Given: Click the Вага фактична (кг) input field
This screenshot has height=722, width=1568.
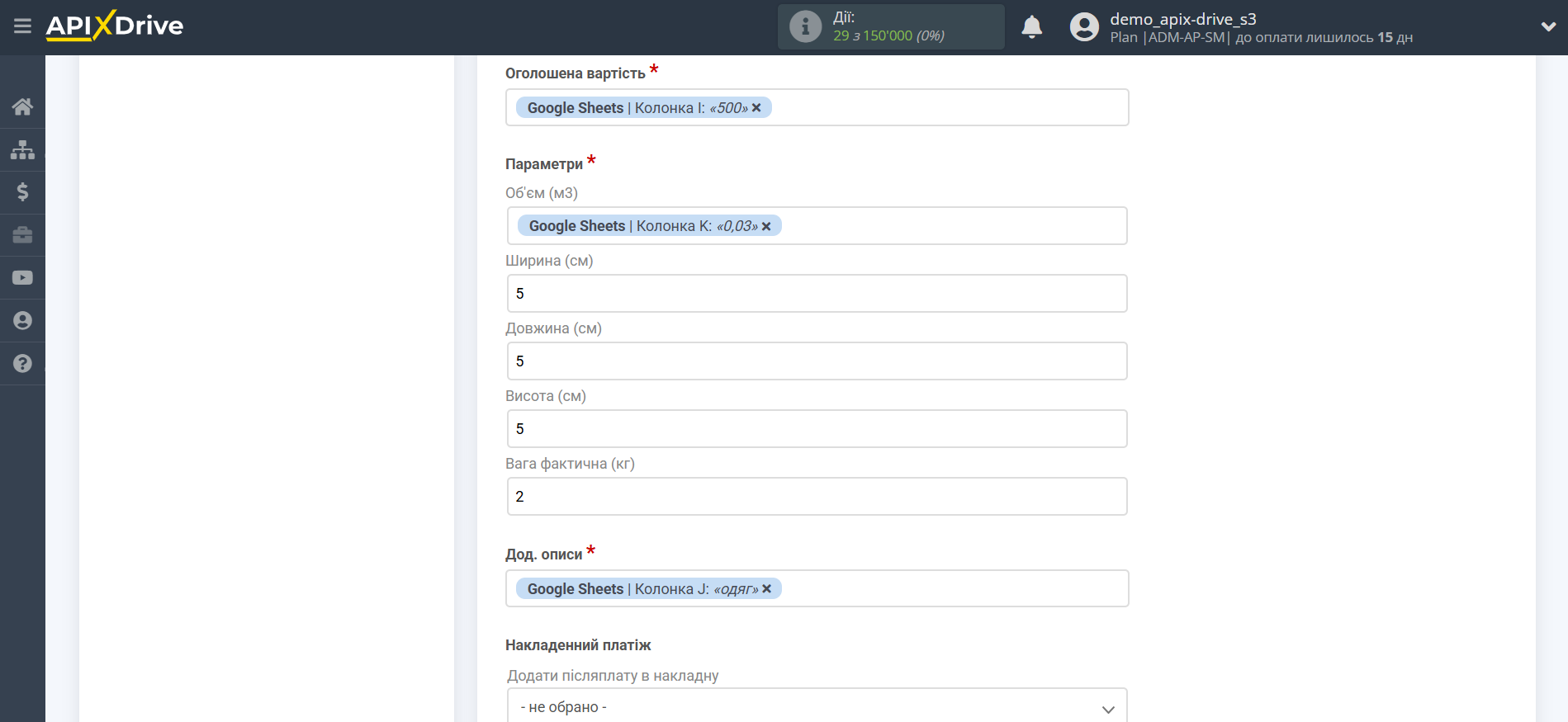Looking at the screenshot, I should point(817,497).
